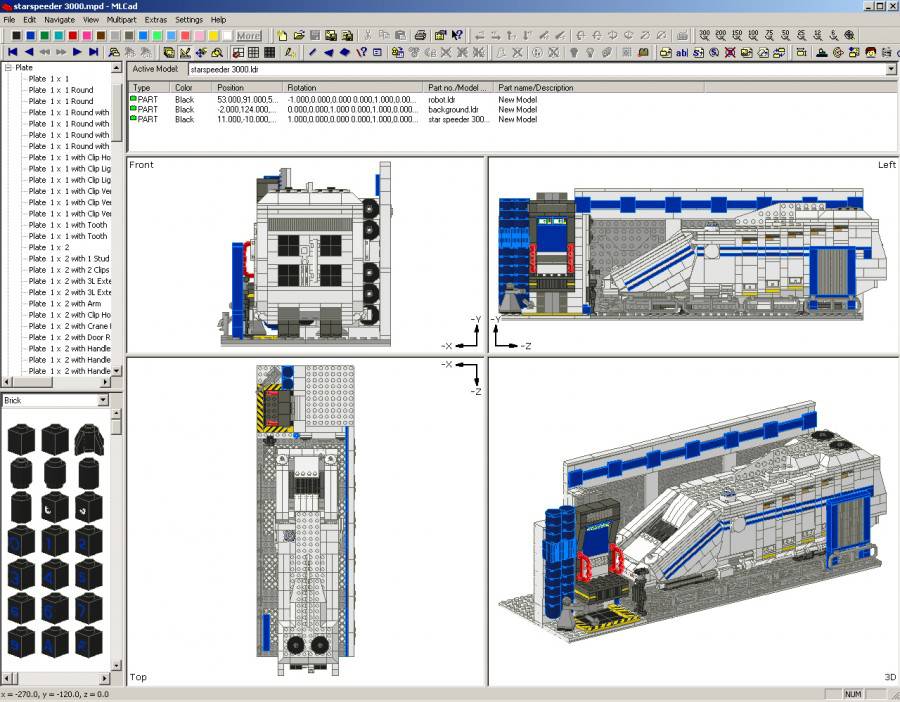The image size is (900, 702).
Task: Select the background.ldr part row
Action: 511,109
